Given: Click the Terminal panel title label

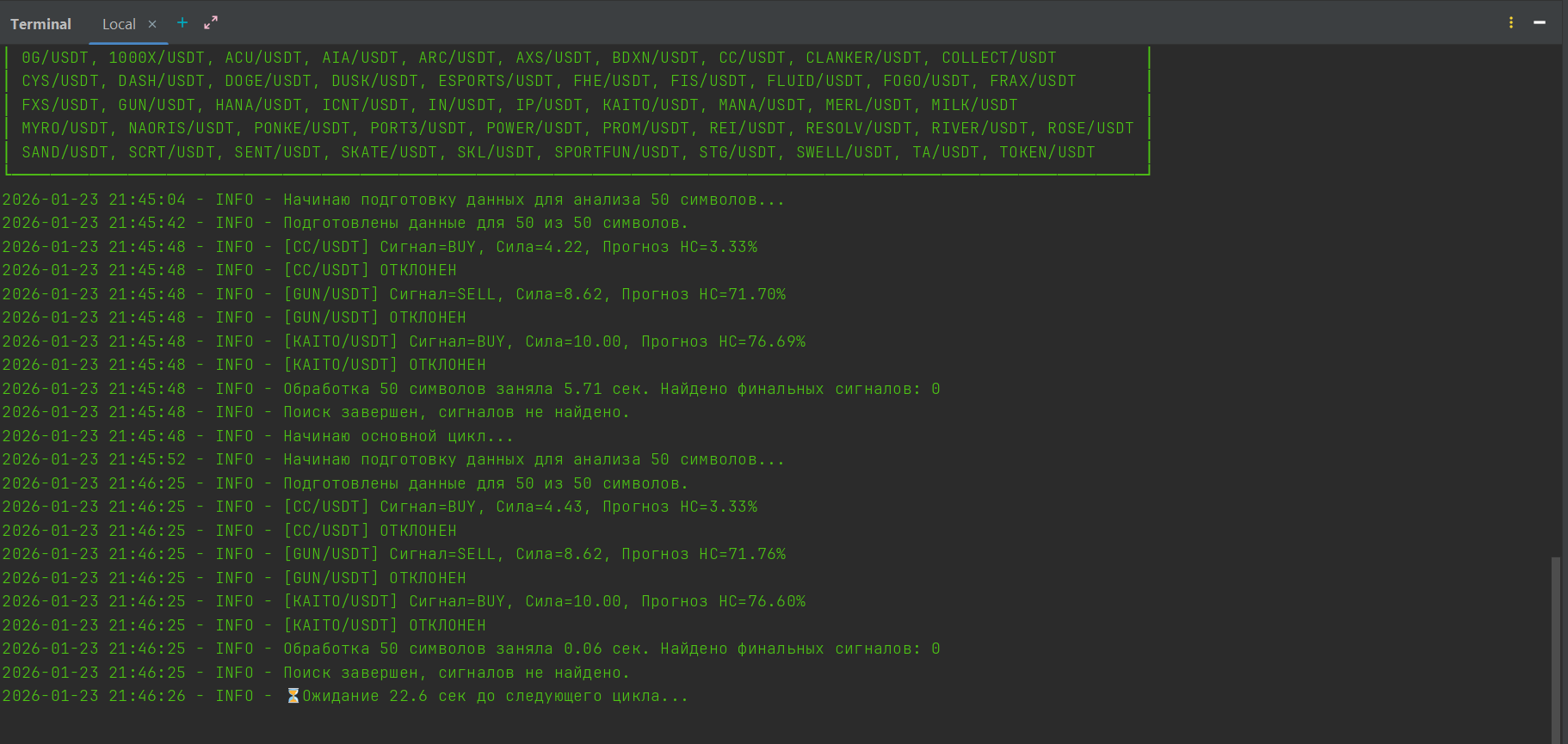Looking at the screenshot, I should [x=40, y=24].
